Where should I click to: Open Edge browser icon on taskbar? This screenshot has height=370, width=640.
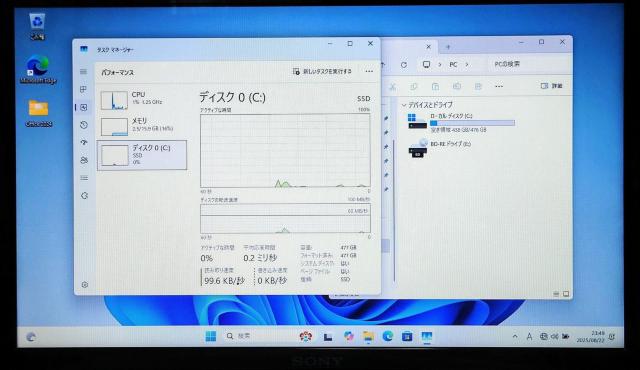pyautogui.click(x=387, y=336)
